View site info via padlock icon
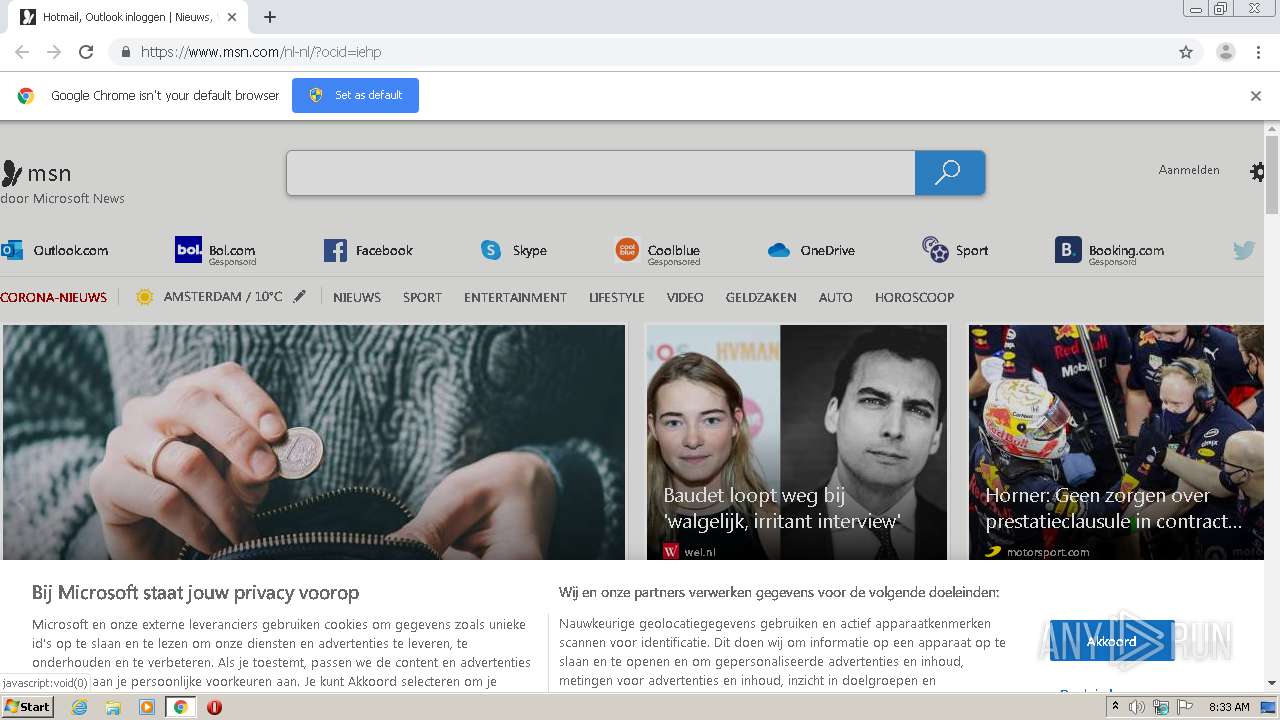 (x=125, y=52)
